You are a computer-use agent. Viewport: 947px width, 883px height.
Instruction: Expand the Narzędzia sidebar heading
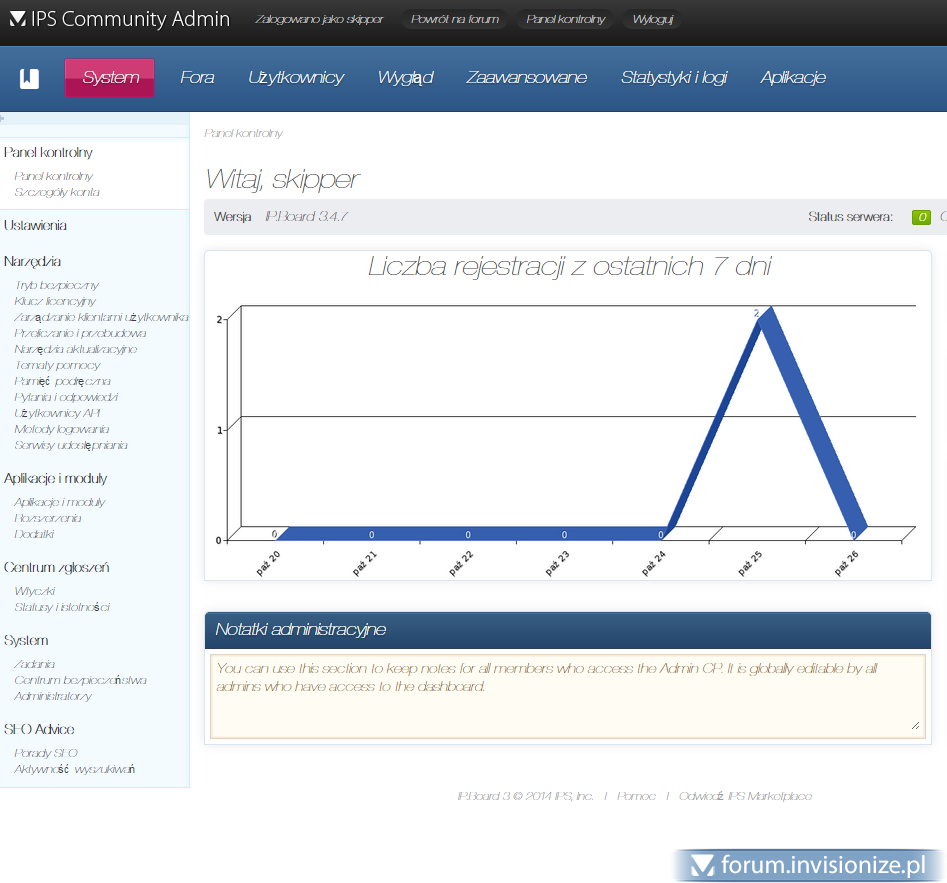32,262
